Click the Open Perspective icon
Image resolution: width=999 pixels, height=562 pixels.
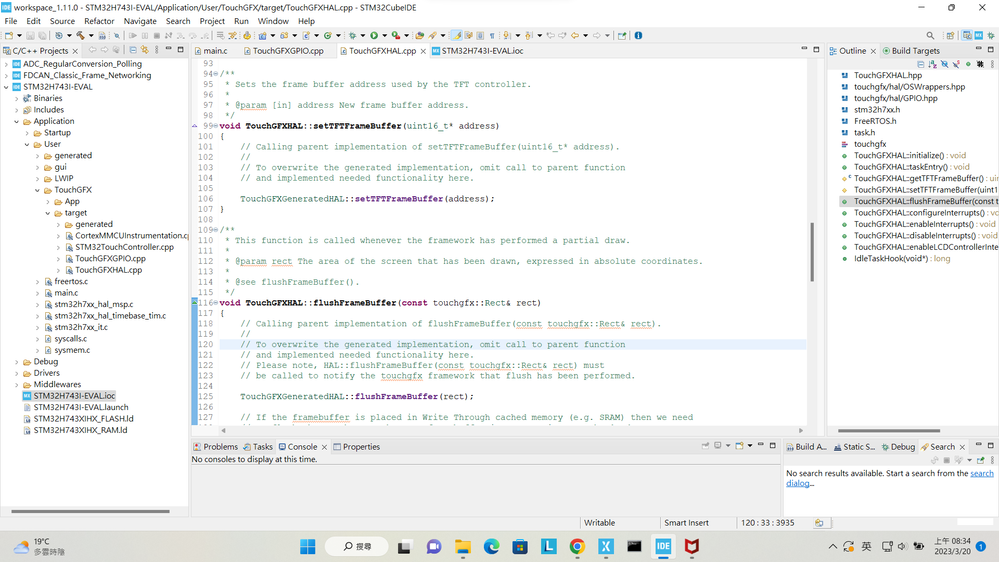click(950, 36)
